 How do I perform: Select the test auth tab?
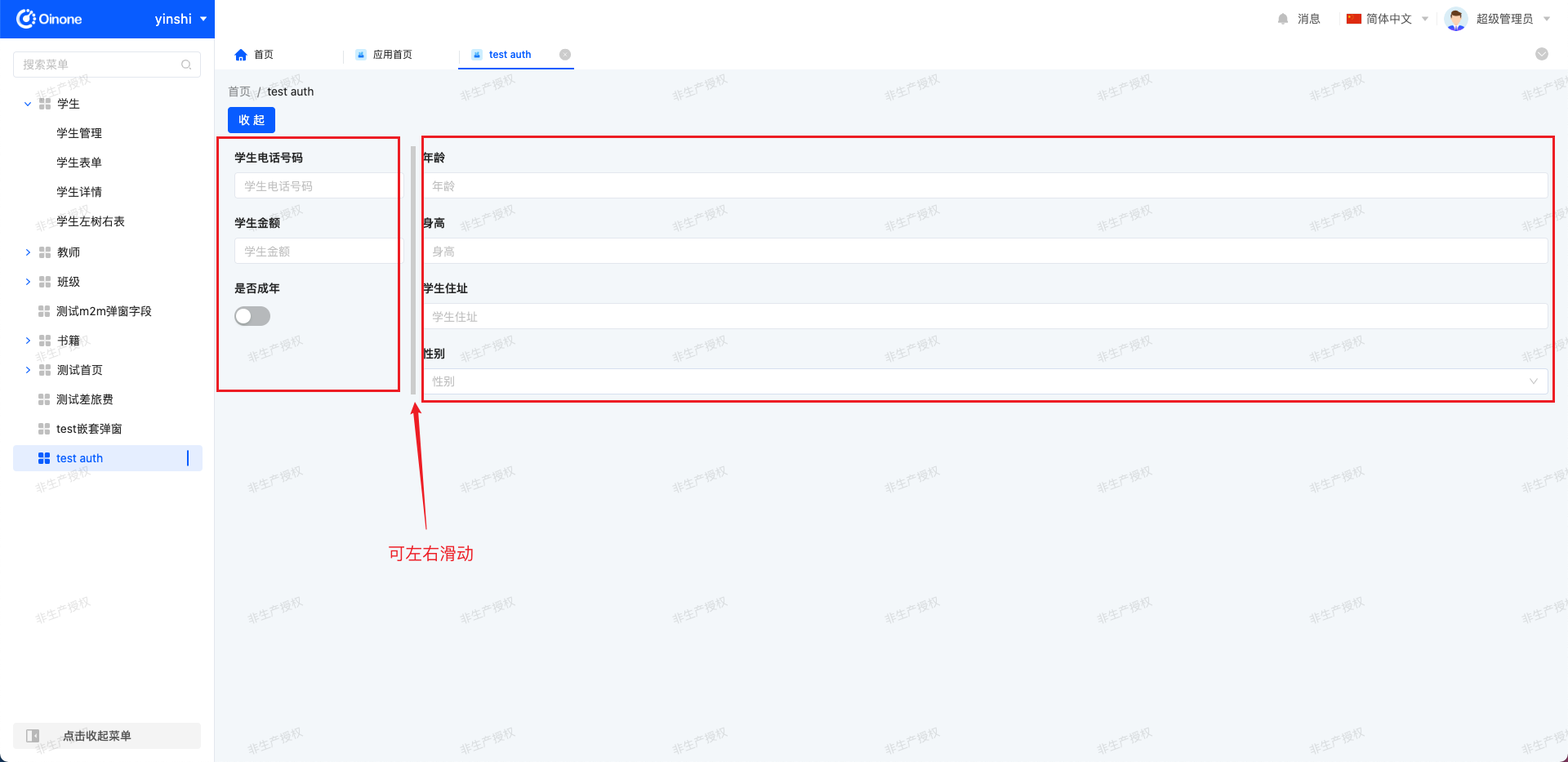[x=510, y=55]
